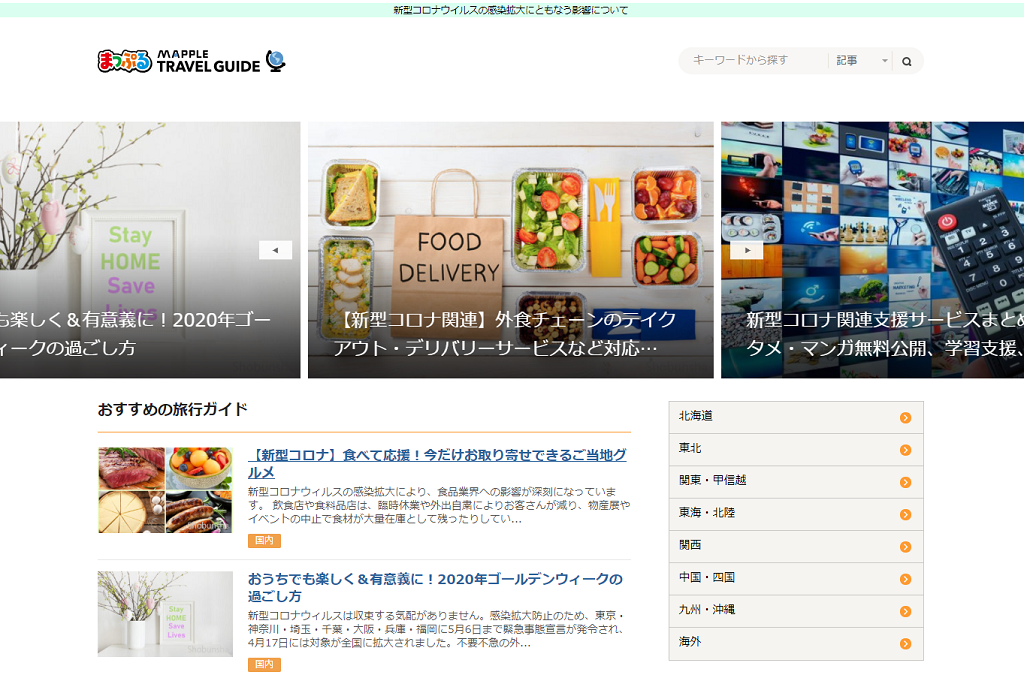The image size is (1024, 681).
Task: Click the magnifying glass search icon
Action: click(x=906, y=61)
